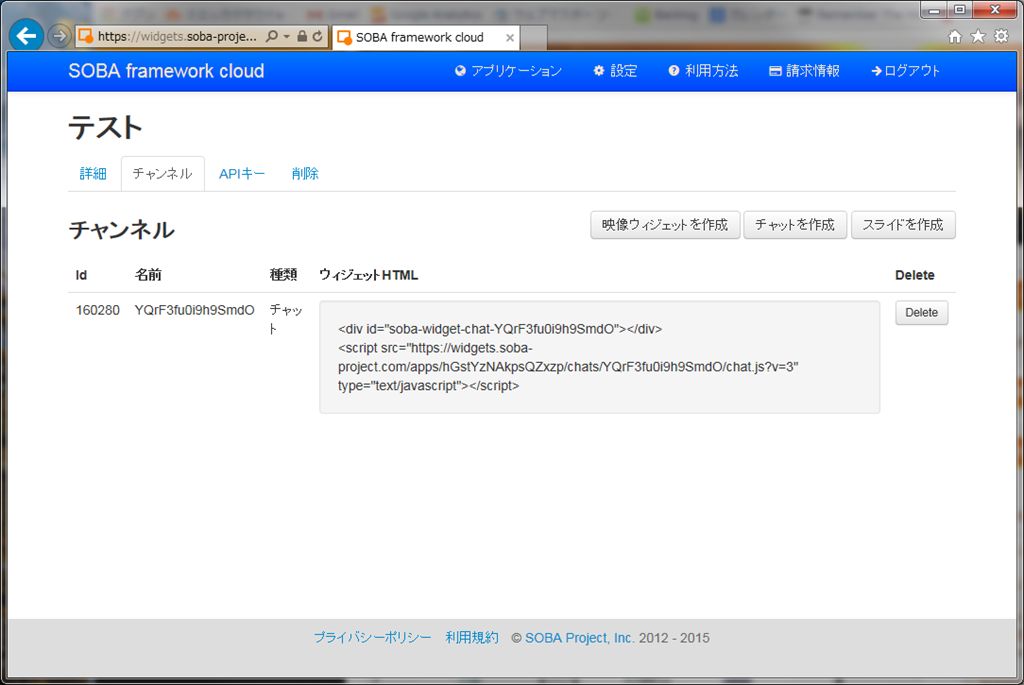Delete channel 160280 with Delete button
This screenshot has width=1024, height=685.
coord(921,313)
